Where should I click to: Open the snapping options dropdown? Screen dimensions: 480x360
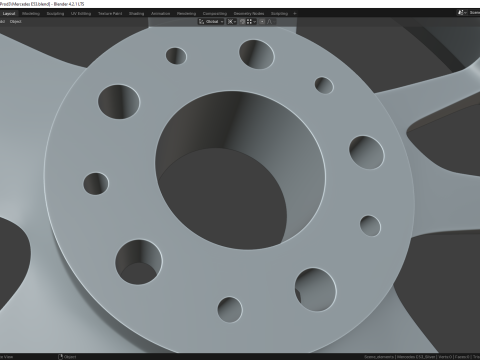point(251,22)
